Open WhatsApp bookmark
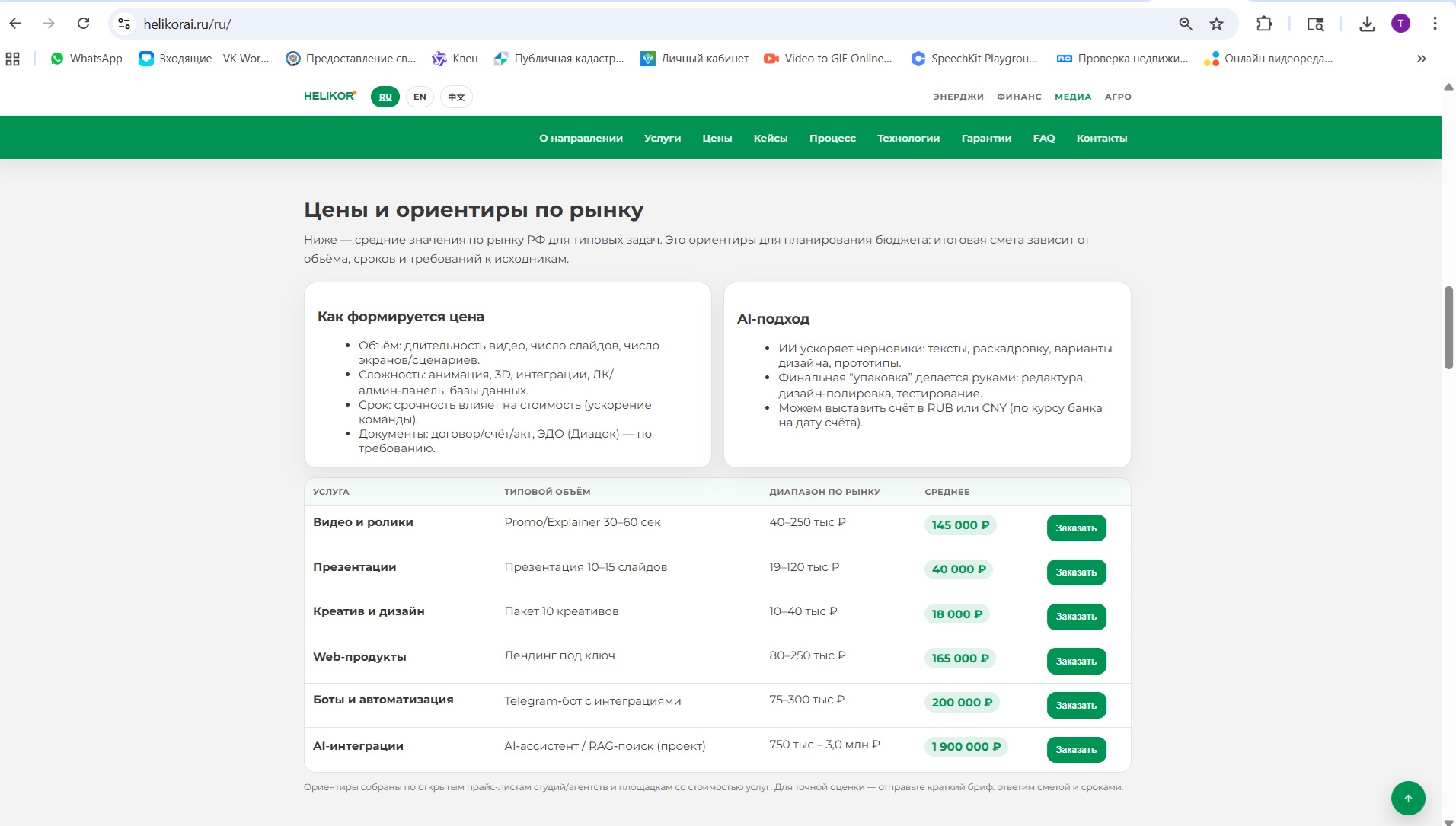This screenshot has height=826, width=1456. coord(86,59)
